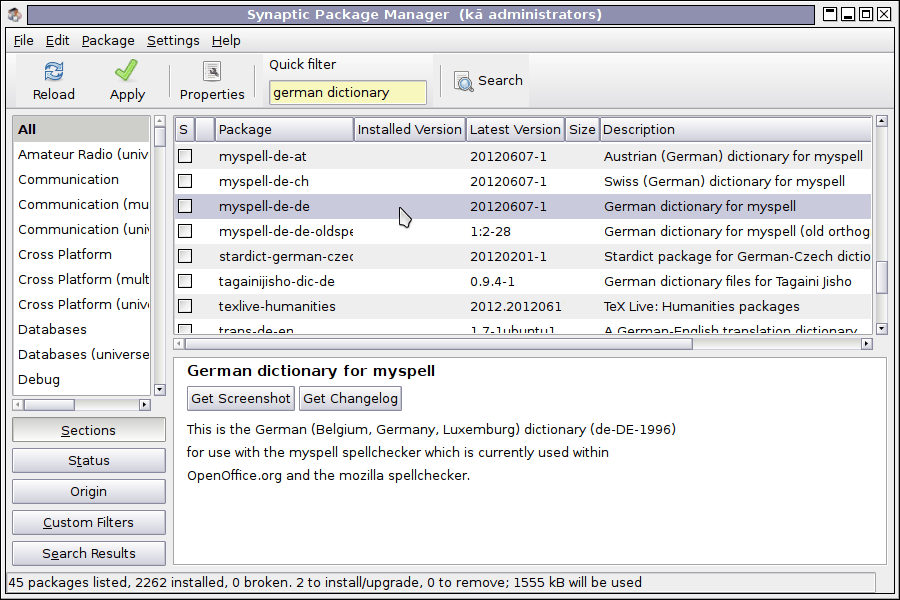The image size is (900, 600).
Task: Sort by the Package column header
Action: click(284, 129)
